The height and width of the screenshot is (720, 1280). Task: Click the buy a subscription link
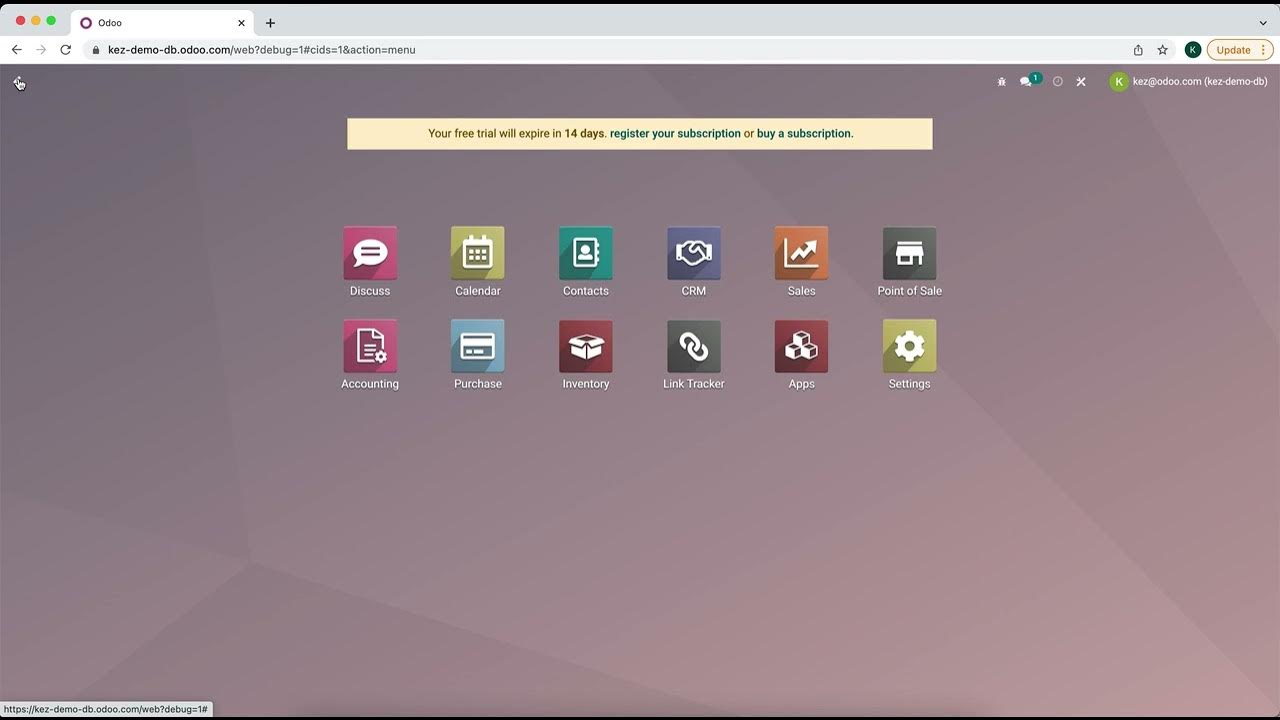pyautogui.click(x=804, y=134)
